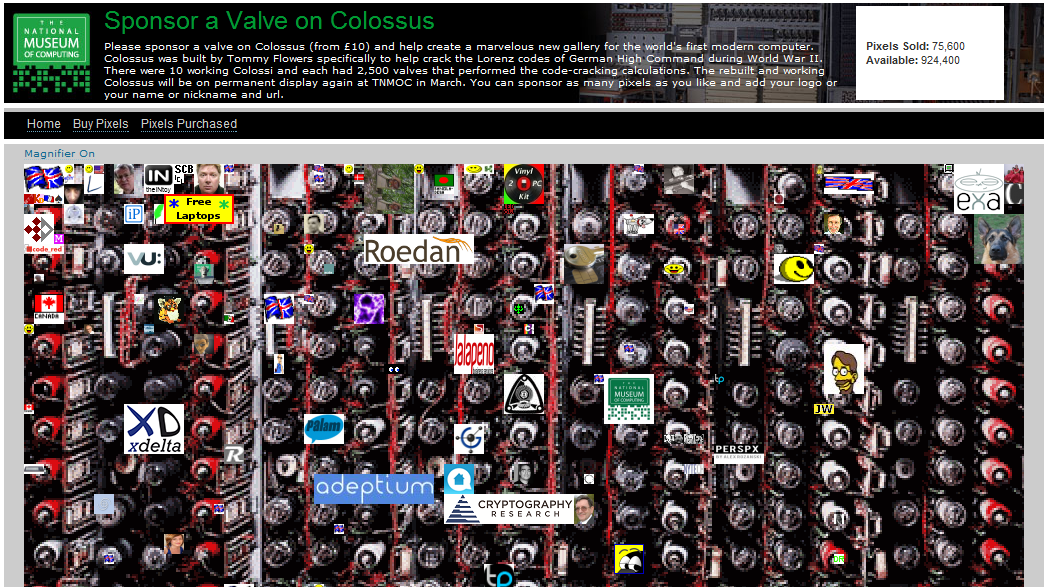The height and width of the screenshot is (587, 1048).
Task: Click the VU: logo tile
Action: tap(144, 259)
